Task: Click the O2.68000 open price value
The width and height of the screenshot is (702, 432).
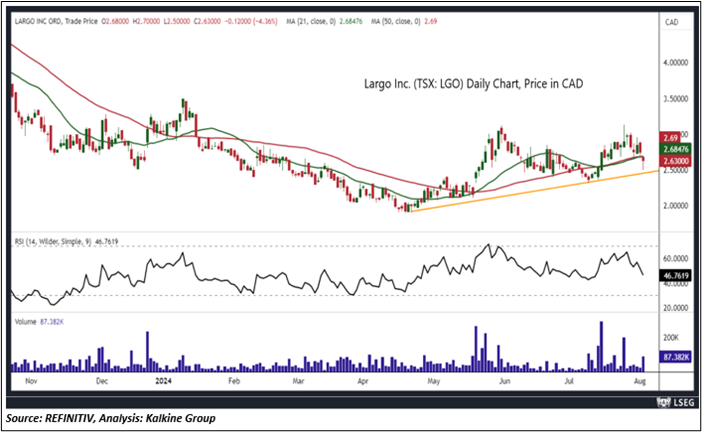Action: 115,21
